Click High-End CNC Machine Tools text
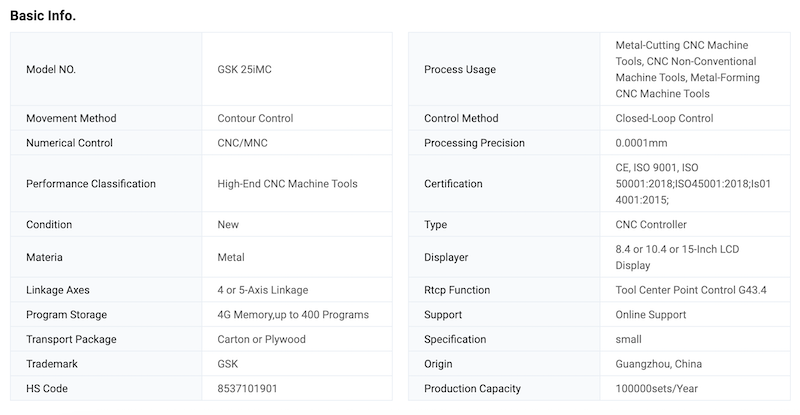 [287, 184]
